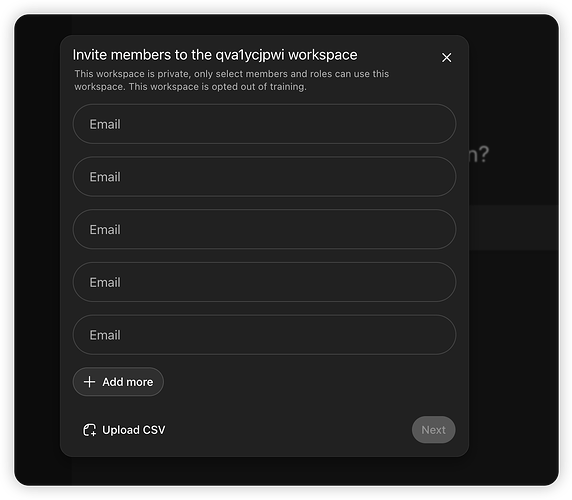The width and height of the screenshot is (572, 500).
Task: Click the Next button
Action: click(433, 430)
